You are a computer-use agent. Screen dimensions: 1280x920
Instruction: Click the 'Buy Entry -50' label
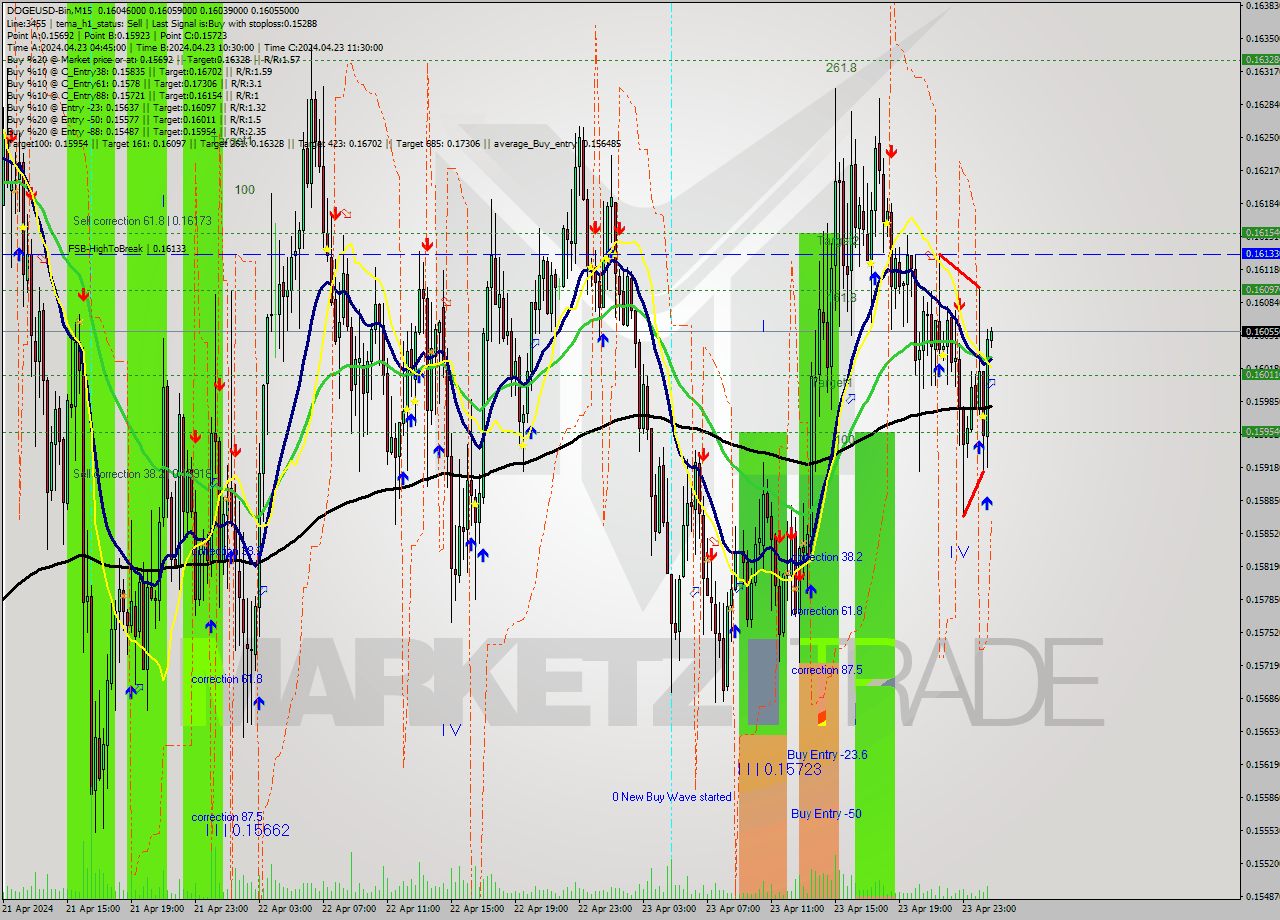tap(826, 814)
